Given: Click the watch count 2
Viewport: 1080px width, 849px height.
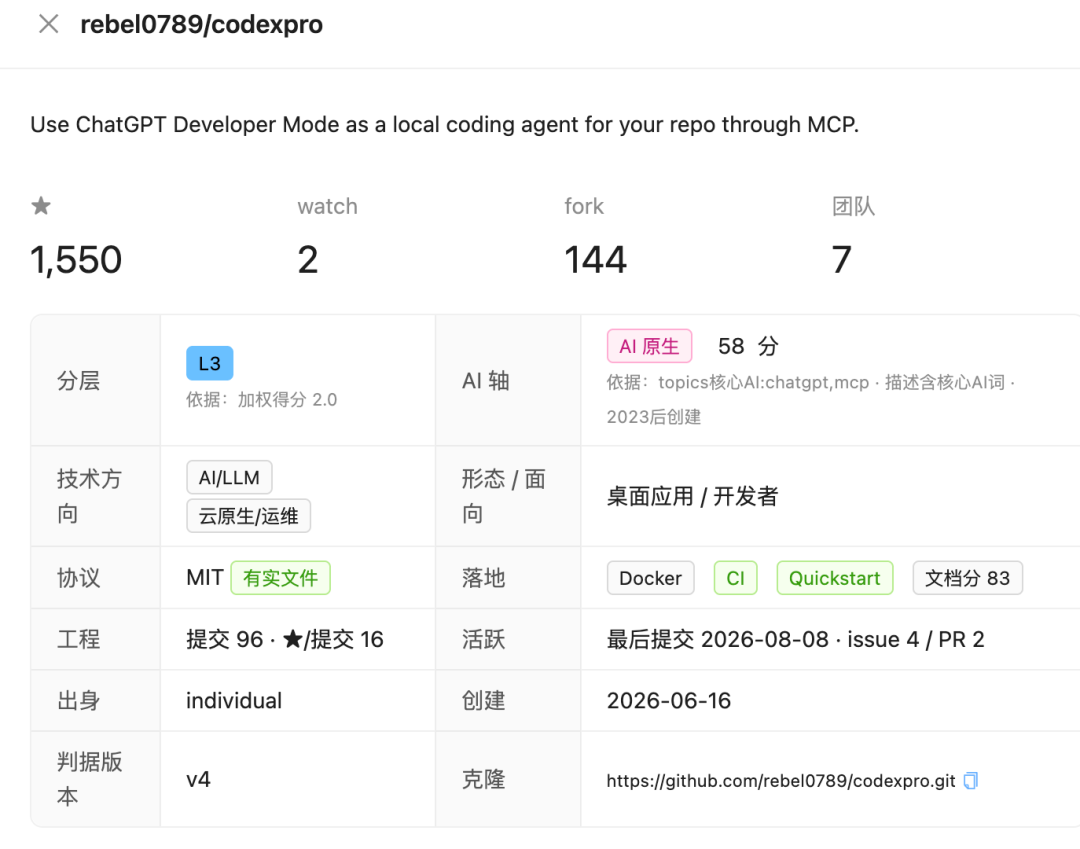Looking at the screenshot, I should coord(308,260).
